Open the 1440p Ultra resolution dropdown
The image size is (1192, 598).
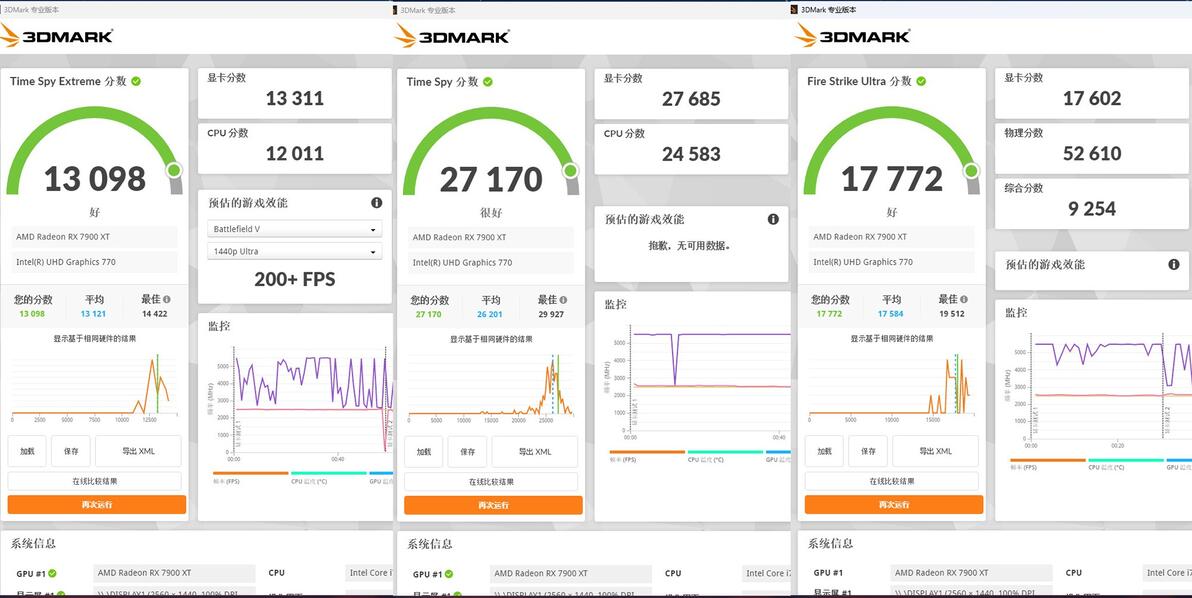pyautogui.click(x=294, y=252)
